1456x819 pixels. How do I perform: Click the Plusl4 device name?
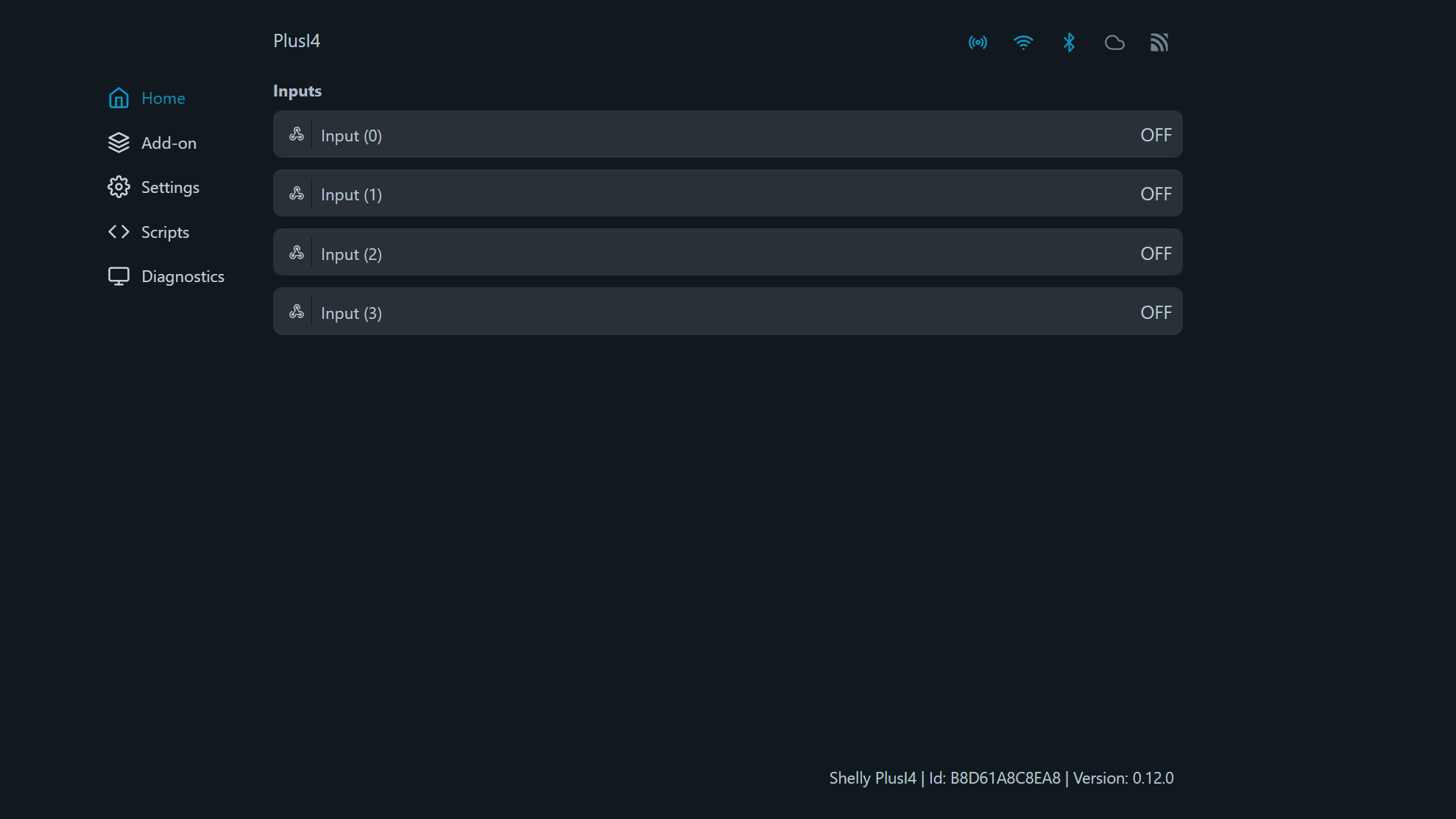click(297, 41)
